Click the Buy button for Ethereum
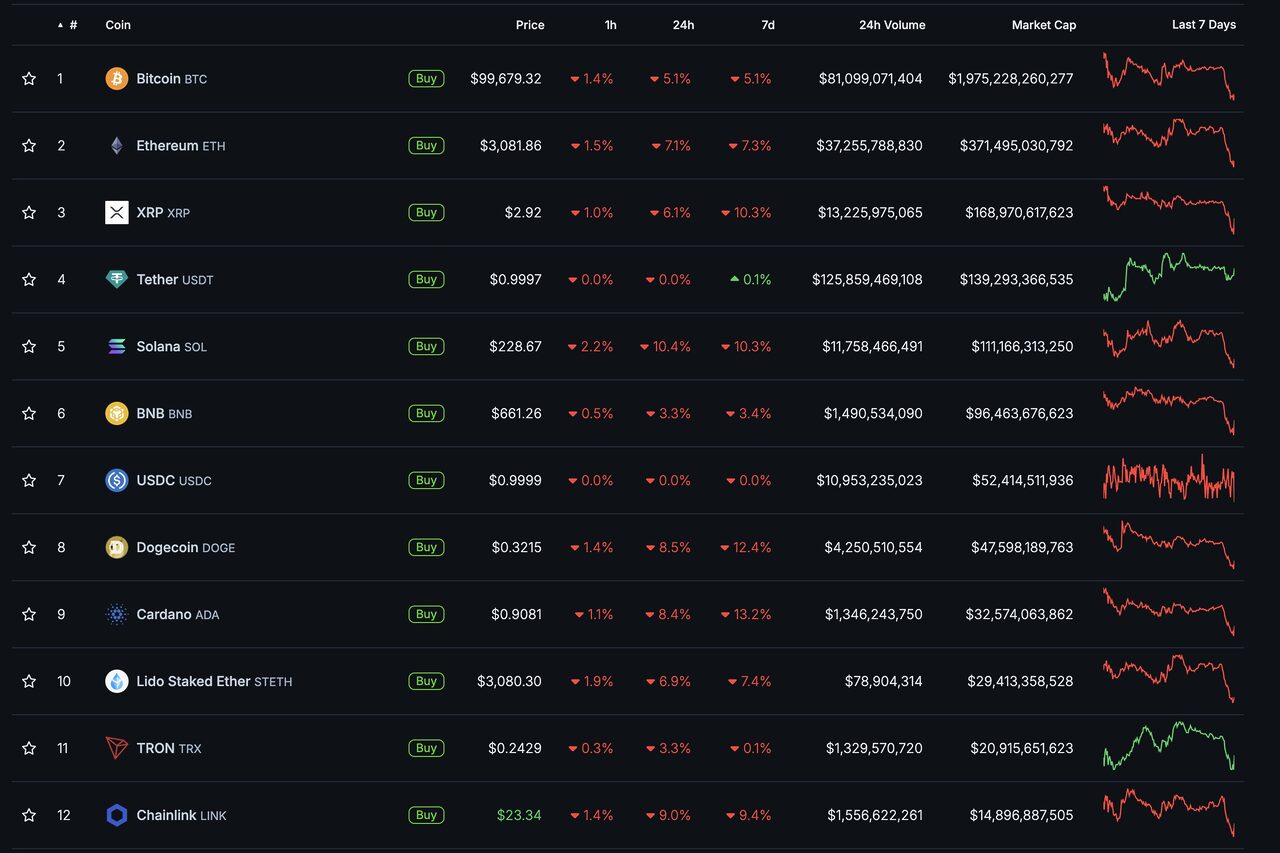The width and height of the screenshot is (1280, 853). coord(426,145)
